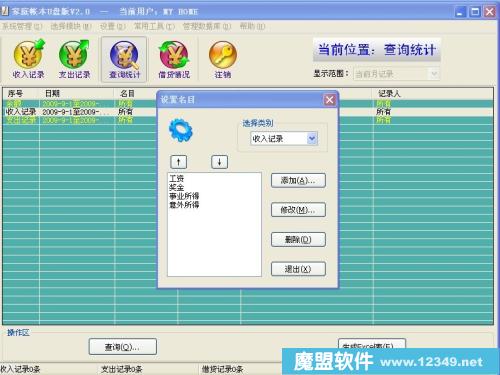Select the 收入记录 row in the table
This screenshot has height=375, width=500.
click(x=248, y=112)
